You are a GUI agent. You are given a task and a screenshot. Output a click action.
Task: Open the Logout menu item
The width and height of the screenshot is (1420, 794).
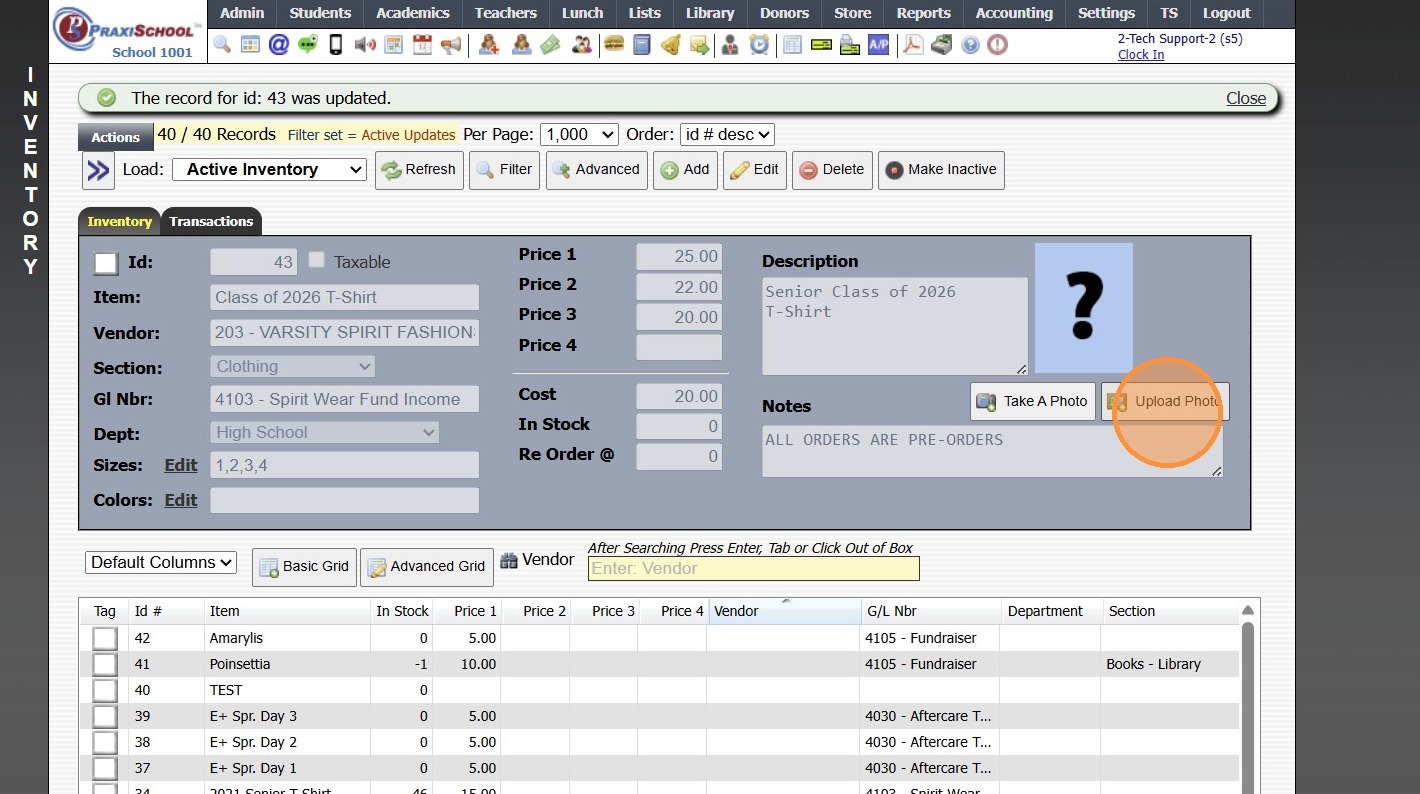point(1227,13)
